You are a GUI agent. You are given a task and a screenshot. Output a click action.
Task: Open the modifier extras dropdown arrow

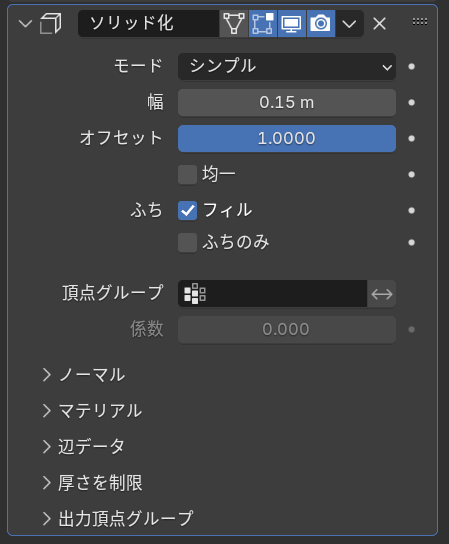tap(349, 24)
